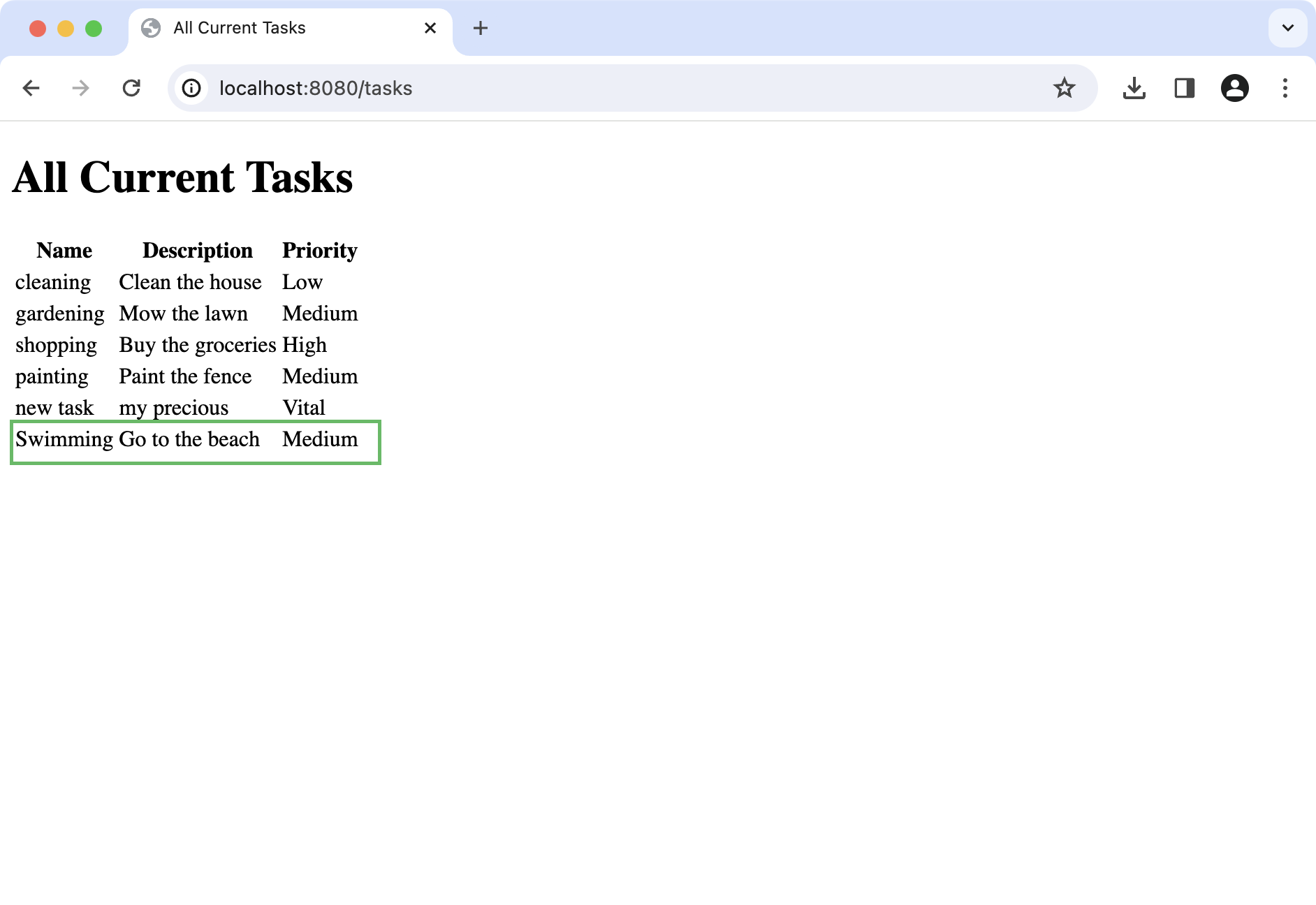Image resolution: width=1316 pixels, height=905 pixels.
Task: Click the browser back arrow button
Action: [x=31, y=88]
